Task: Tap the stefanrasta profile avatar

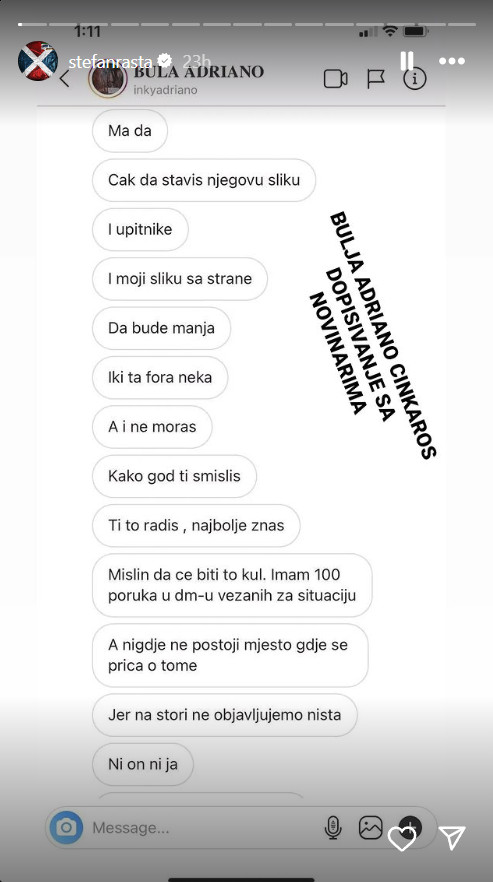Action: [x=38, y=61]
